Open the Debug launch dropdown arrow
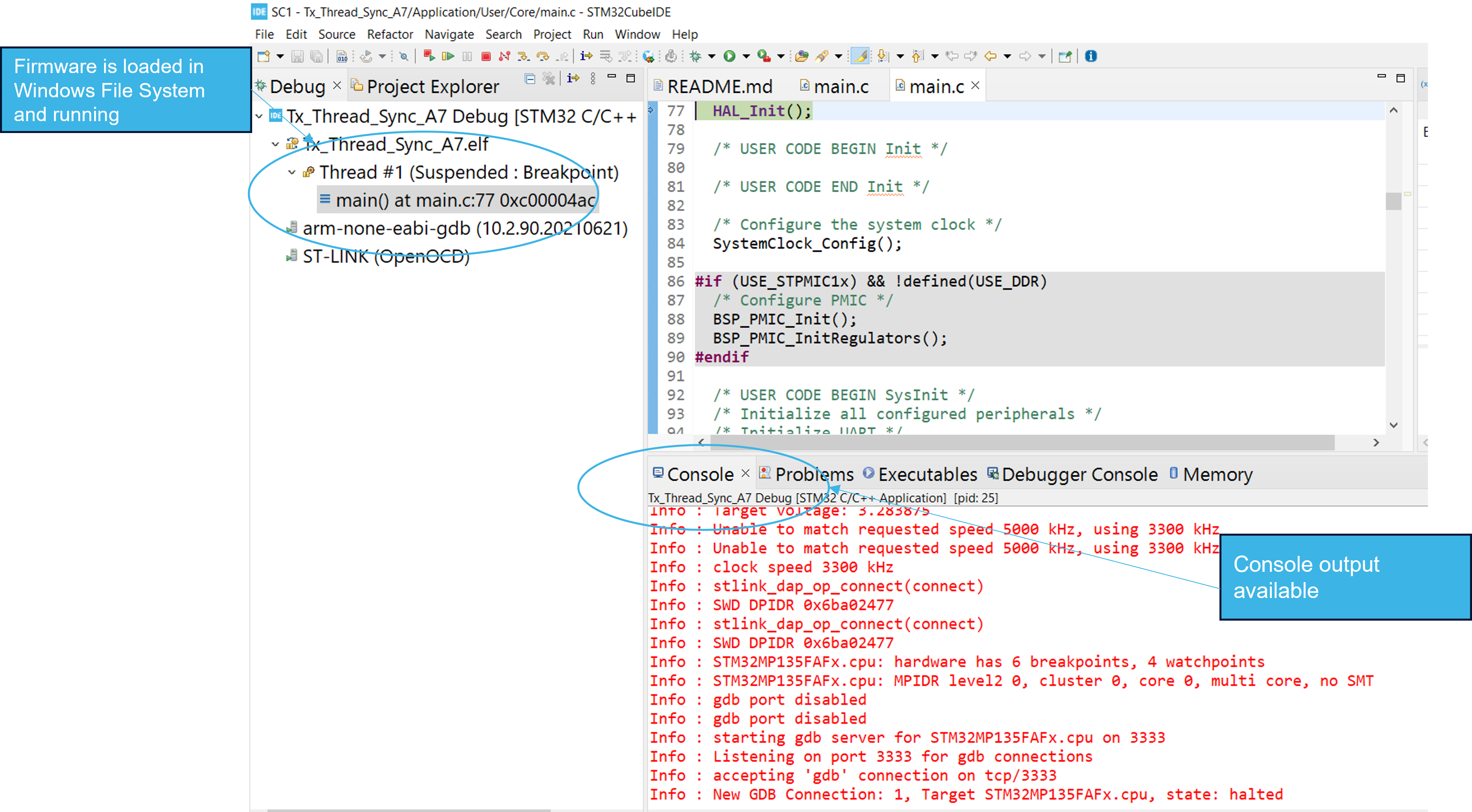 (x=712, y=56)
